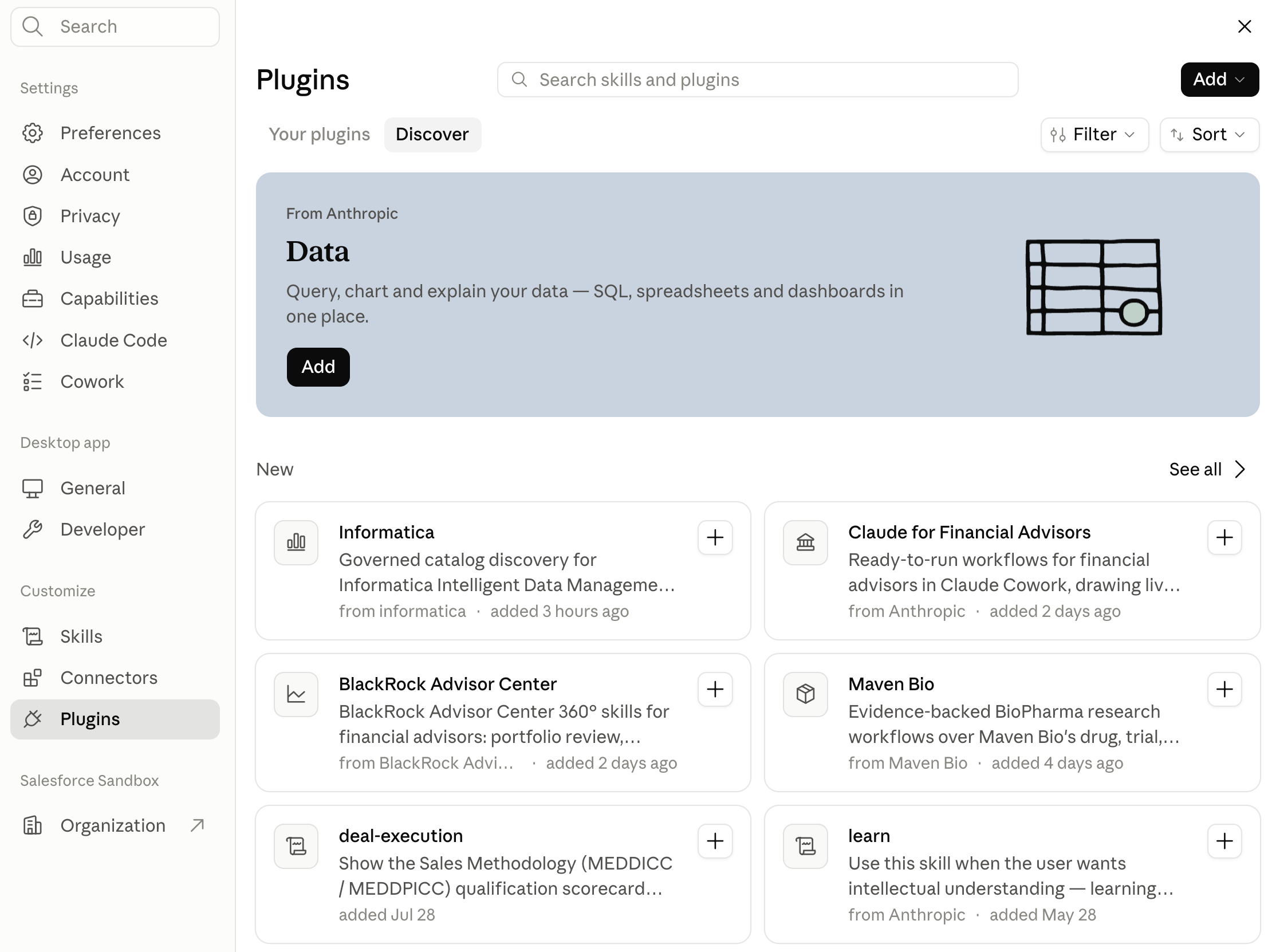Click the Data spreadsheet illustration
The image size is (1268, 952).
pyautogui.click(x=1094, y=287)
